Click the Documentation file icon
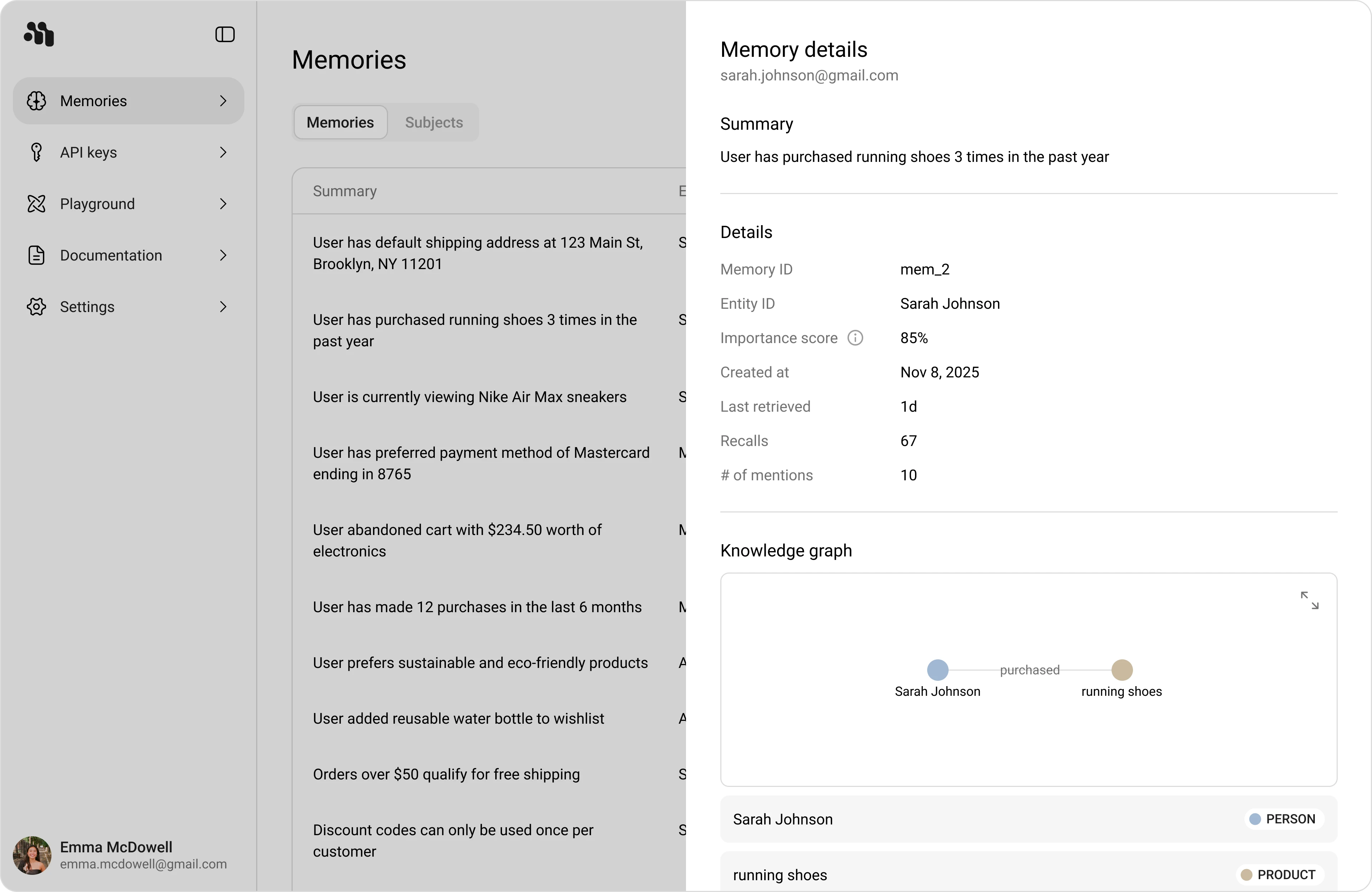This screenshot has height=892, width=1372. coord(36,256)
